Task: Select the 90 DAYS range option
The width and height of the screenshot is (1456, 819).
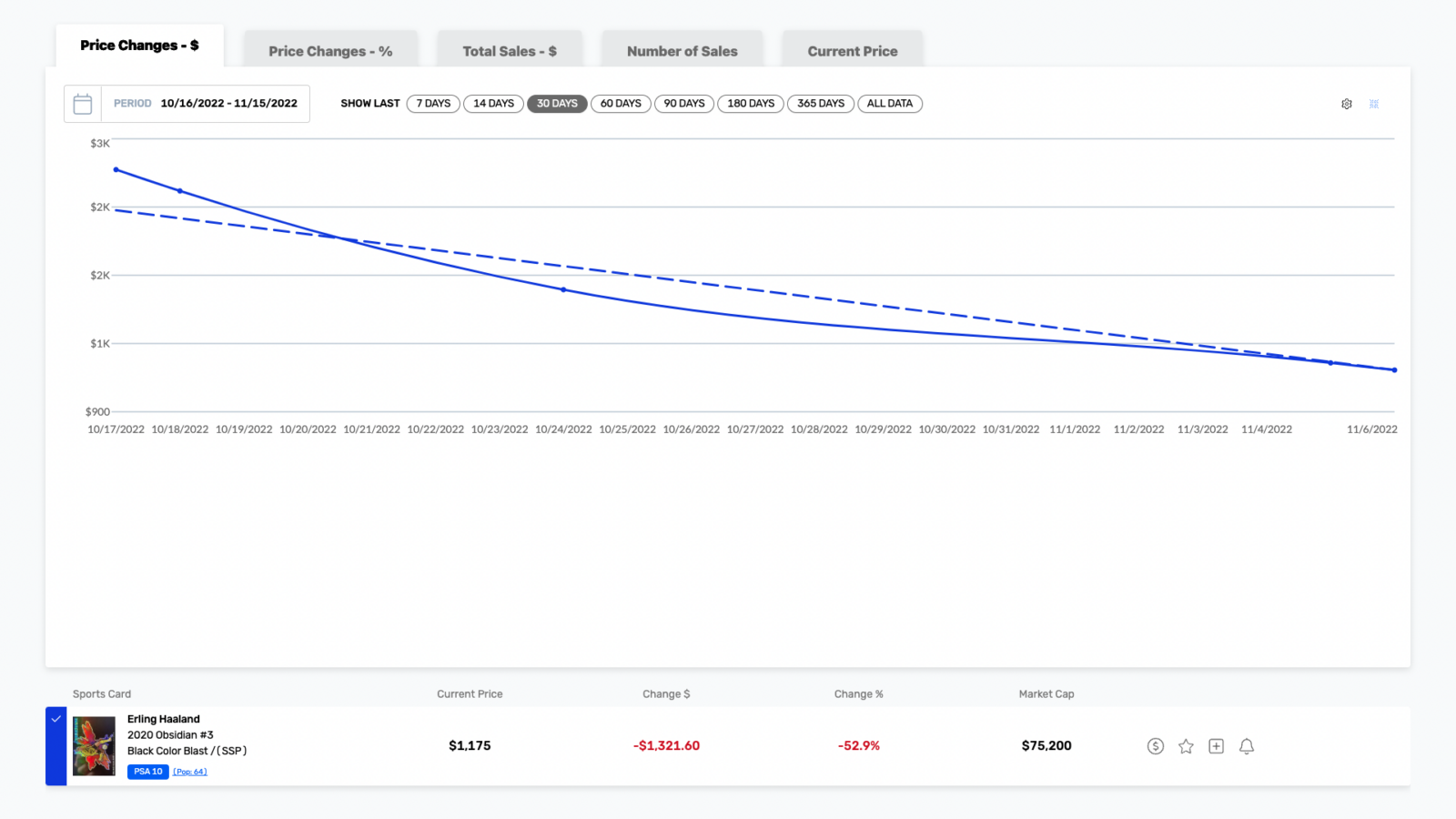Action: pyautogui.click(x=684, y=104)
